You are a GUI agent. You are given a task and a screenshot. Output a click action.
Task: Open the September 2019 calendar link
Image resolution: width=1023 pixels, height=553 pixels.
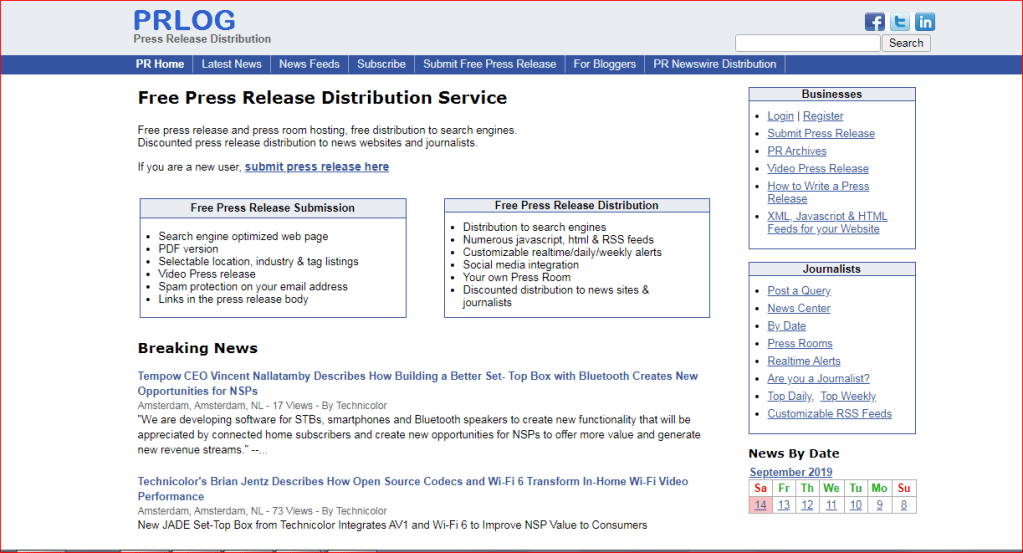(791, 472)
